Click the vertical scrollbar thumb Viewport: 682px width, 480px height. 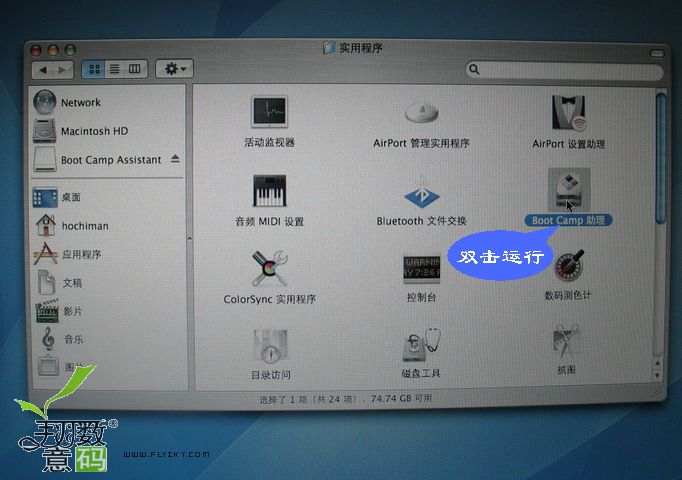click(x=661, y=159)
